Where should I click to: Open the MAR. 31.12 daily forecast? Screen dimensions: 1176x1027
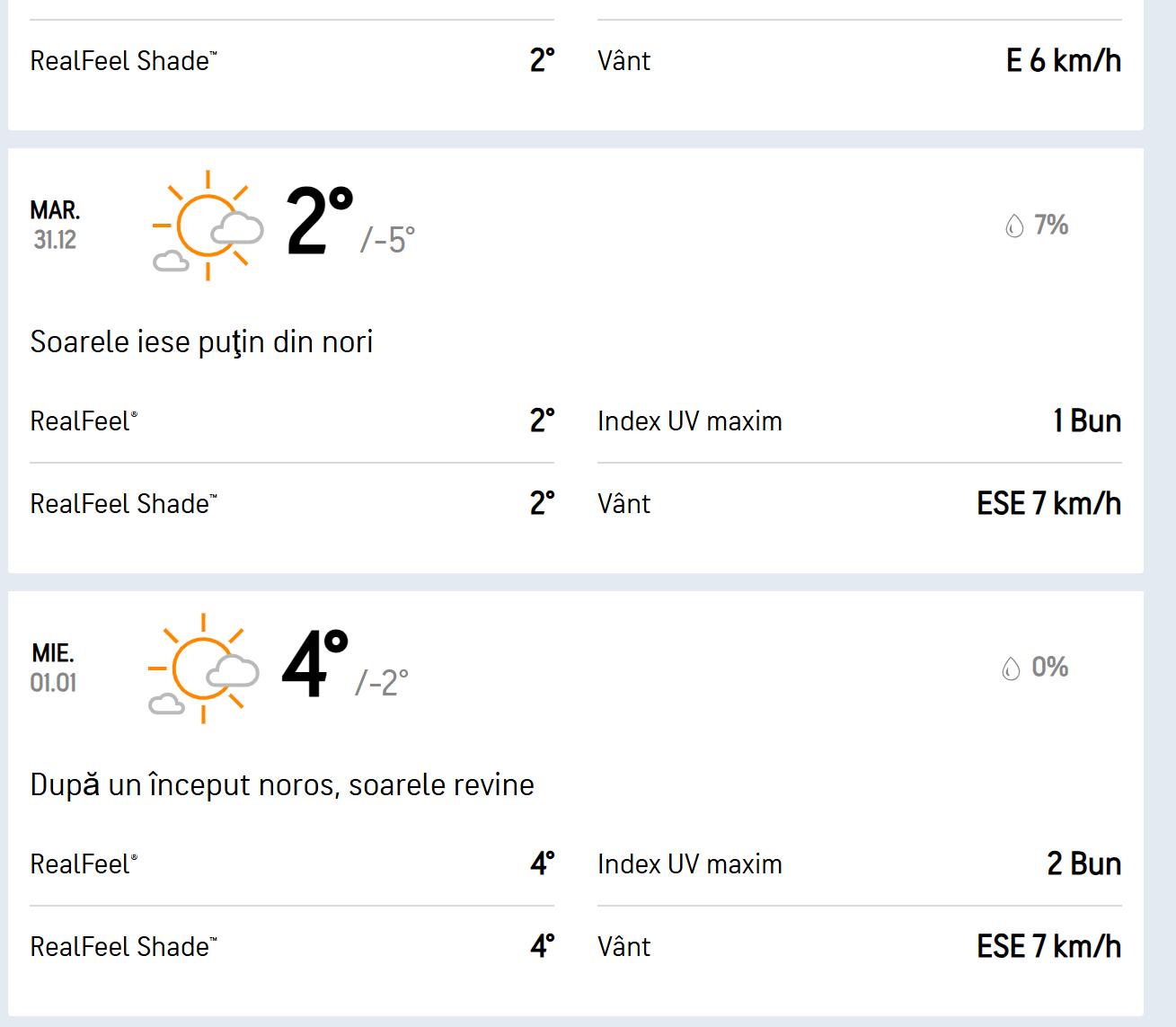(x=55, y=225)
